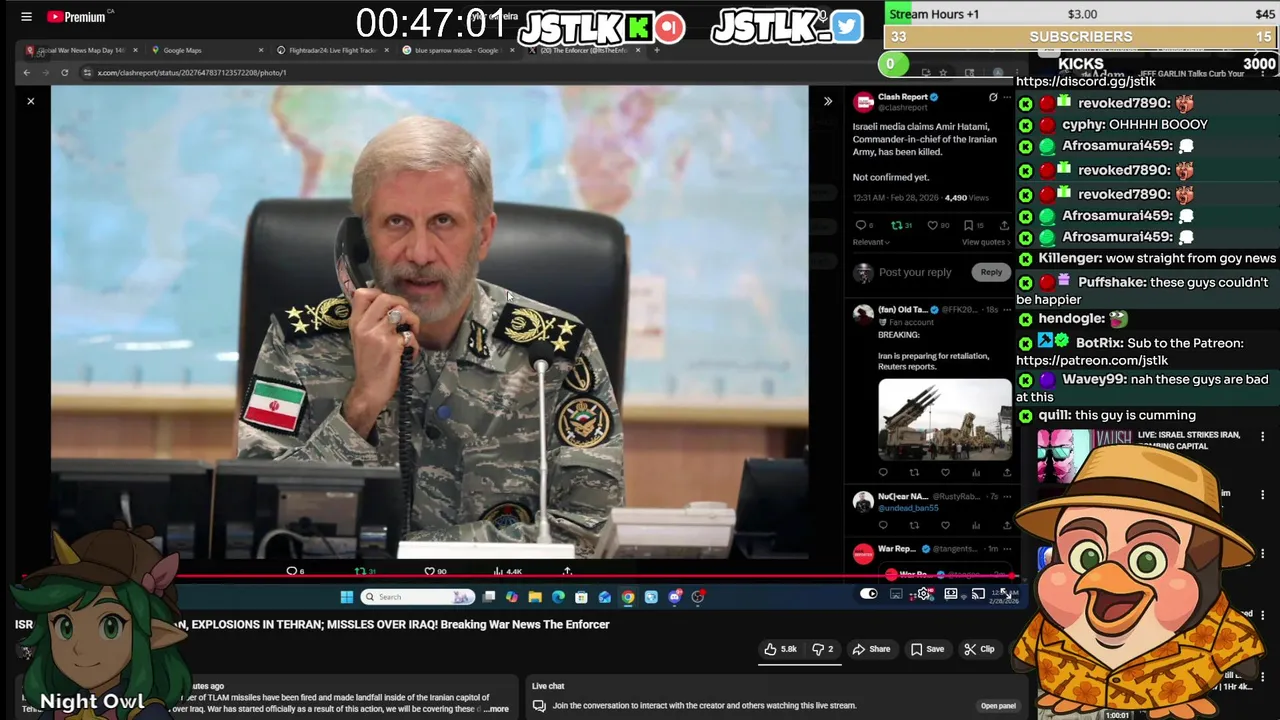Repost the Clash Report tweet showing 31
The height and width of the screenshot is (720, 1280).
click(896, 225)
